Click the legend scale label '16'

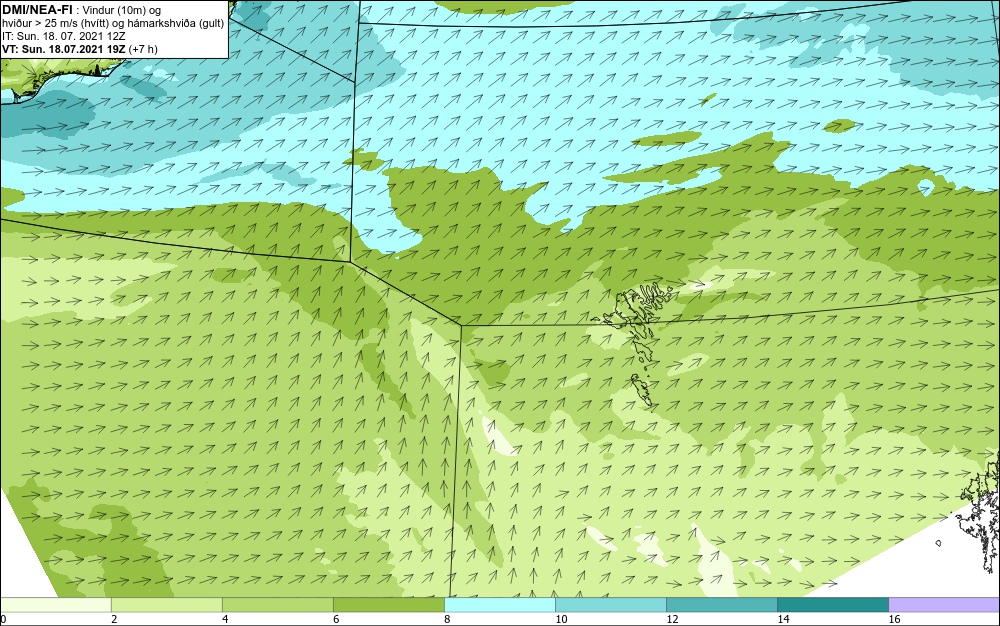pos(894,619)
